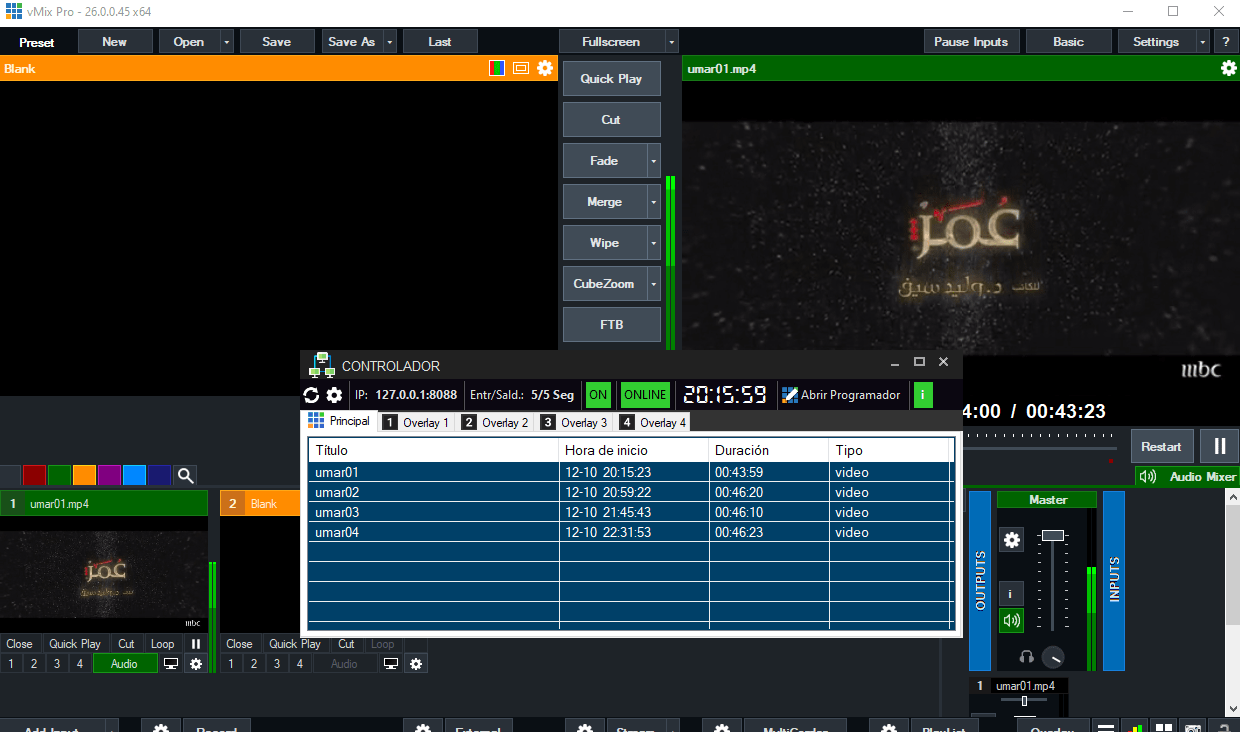Toggle Audio on umar01.mp4 input
The image size is (1240, 732).
125,663
